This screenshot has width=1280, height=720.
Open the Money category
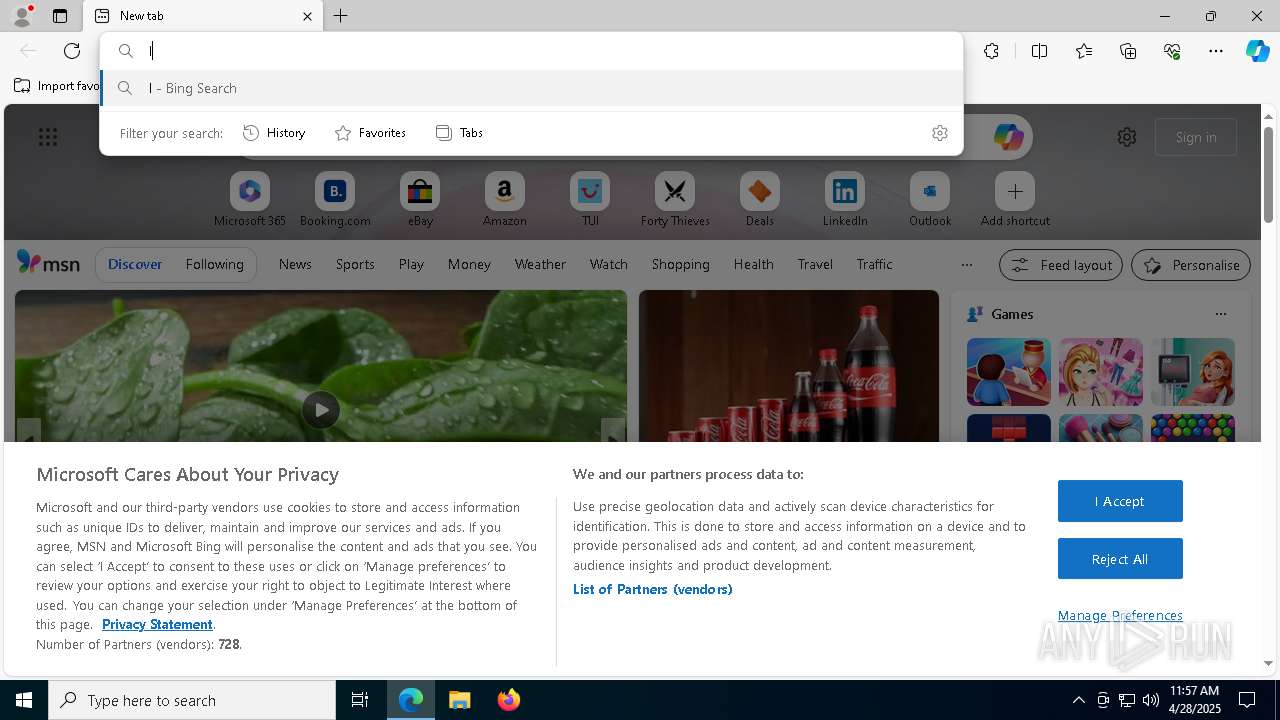pyautogui.click(x=469, y=264)
